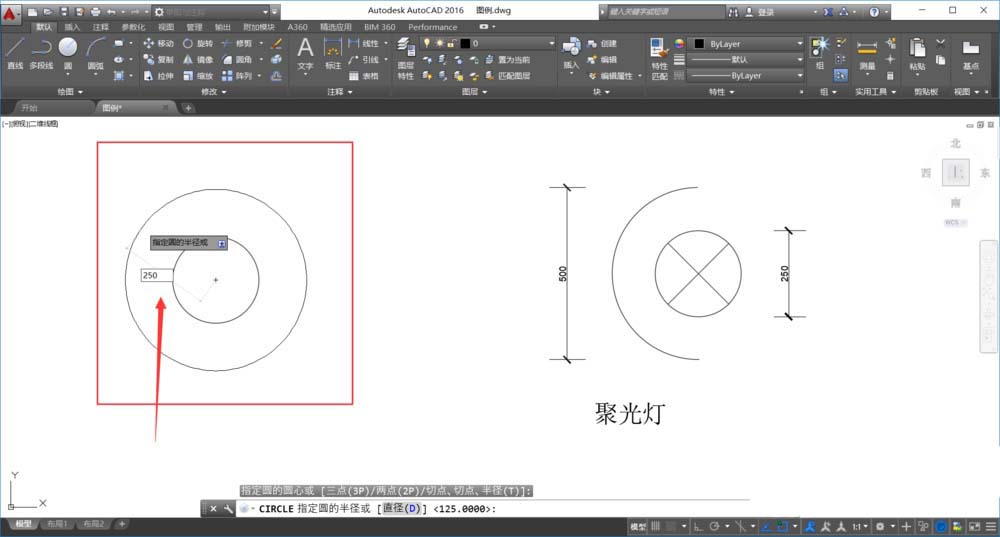Click the radius input field showing 250
1000x537 pixels.
tap(156, 275)
